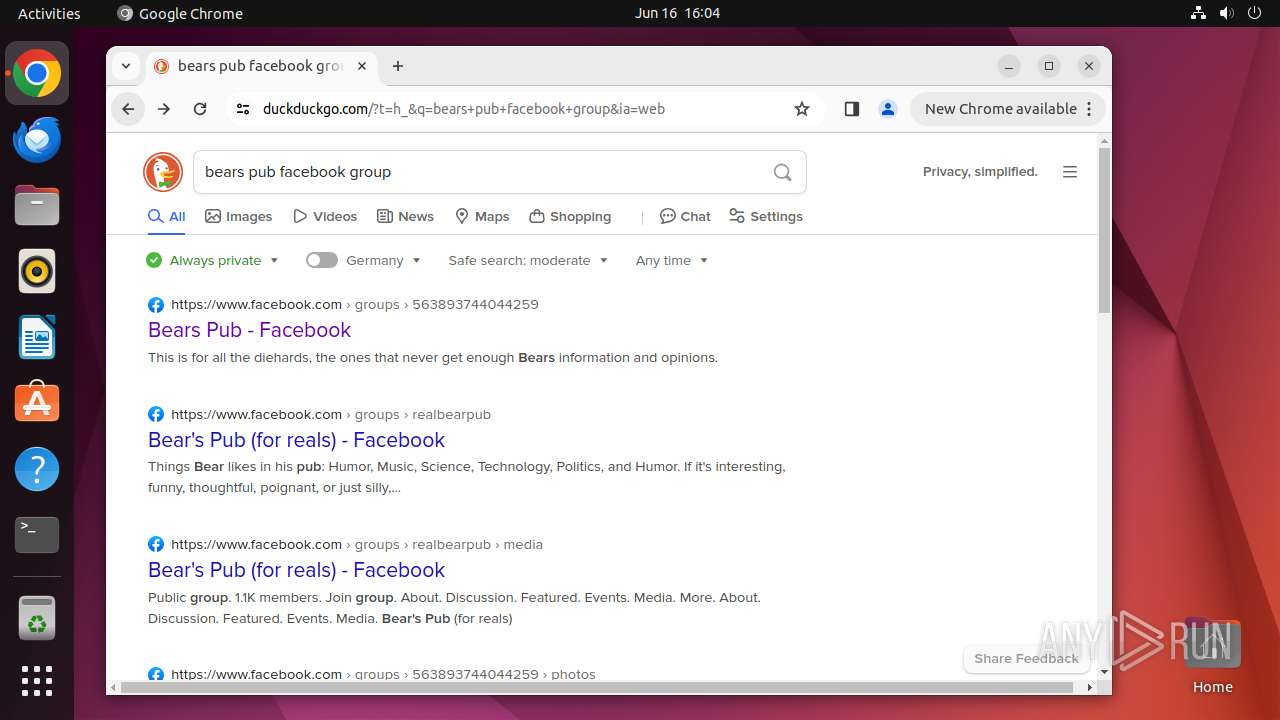Open search Settings option
The width and height of the screenshot is (1280, 720).
pyautogui.click(x=766, y=216)
